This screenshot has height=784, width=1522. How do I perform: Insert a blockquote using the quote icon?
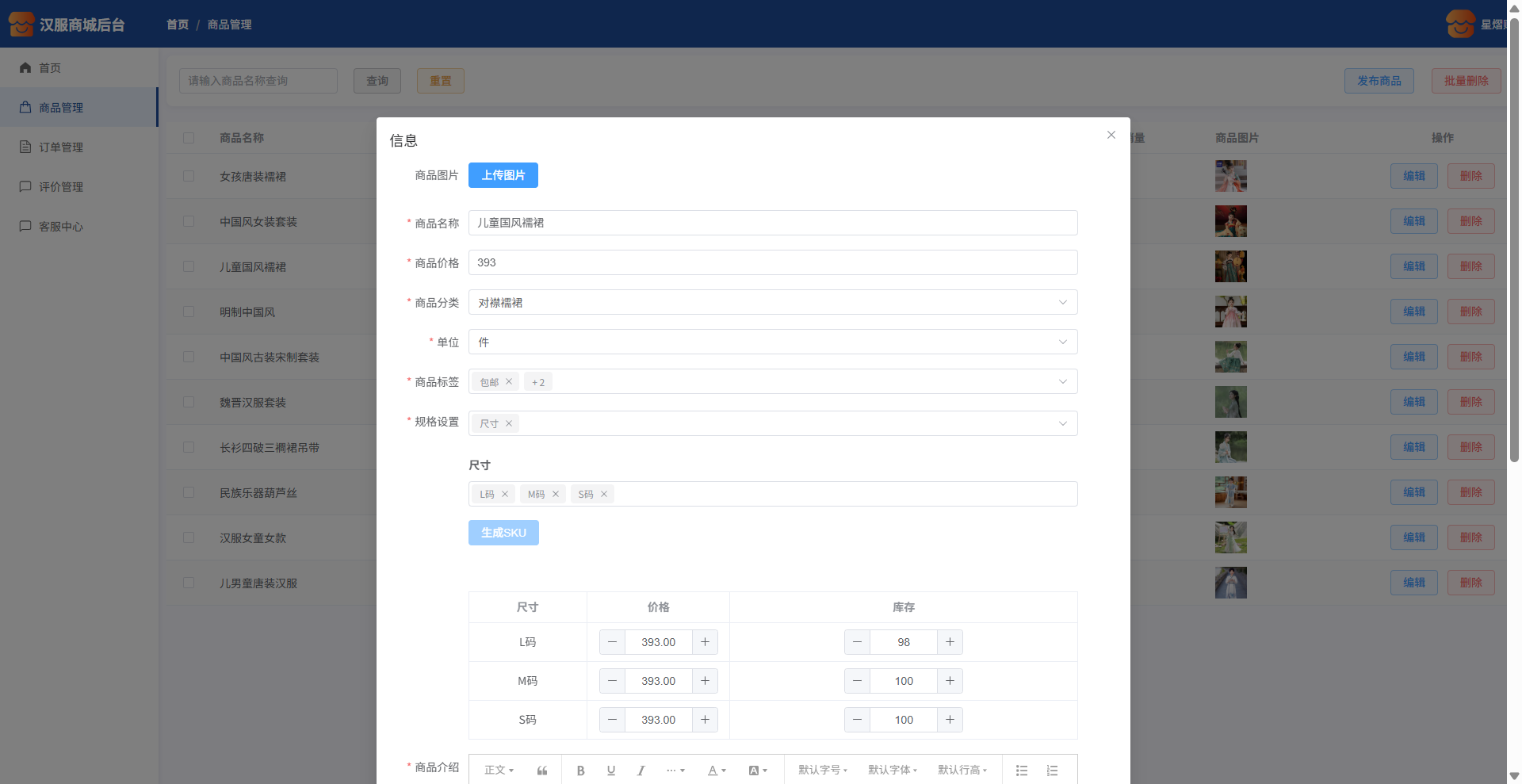click(542, 771)
